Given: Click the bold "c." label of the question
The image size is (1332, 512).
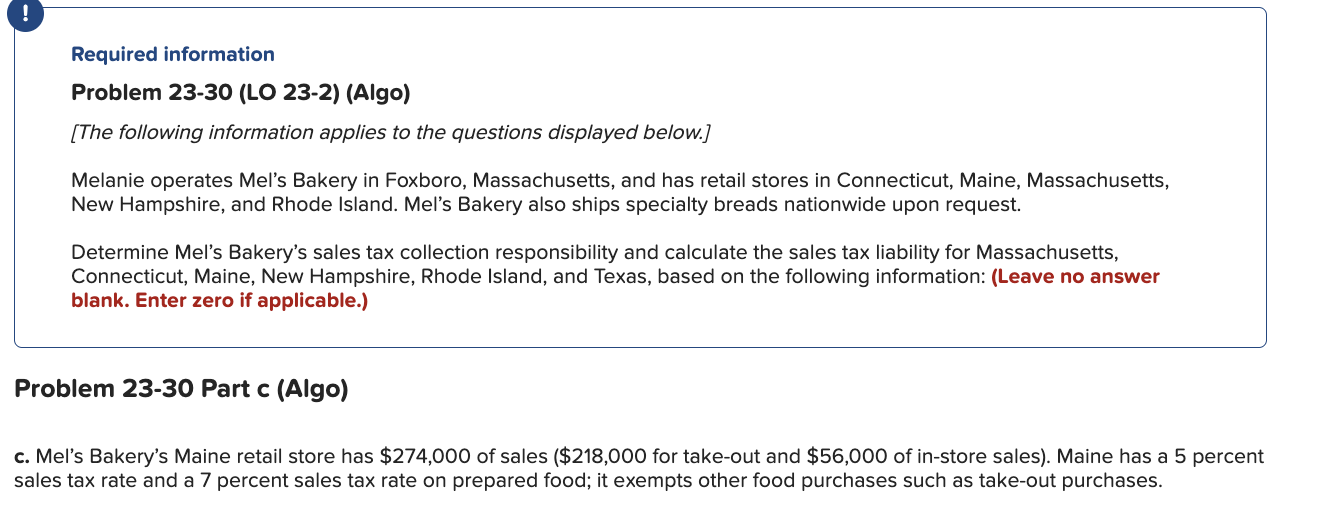Looking at the screenshot, I should click(x=23, y=457).
